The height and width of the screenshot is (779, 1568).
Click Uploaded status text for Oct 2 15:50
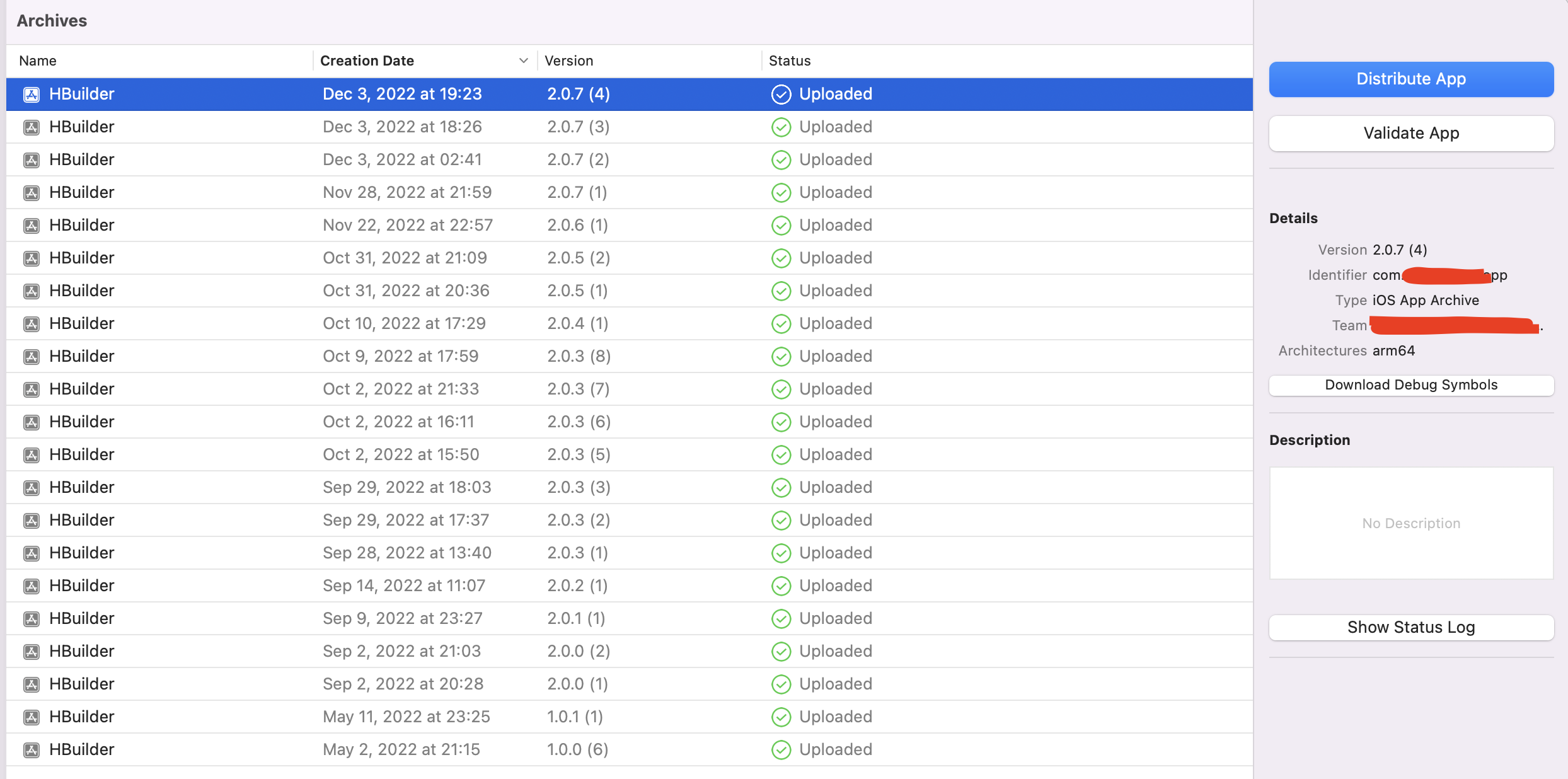(836, 454)
